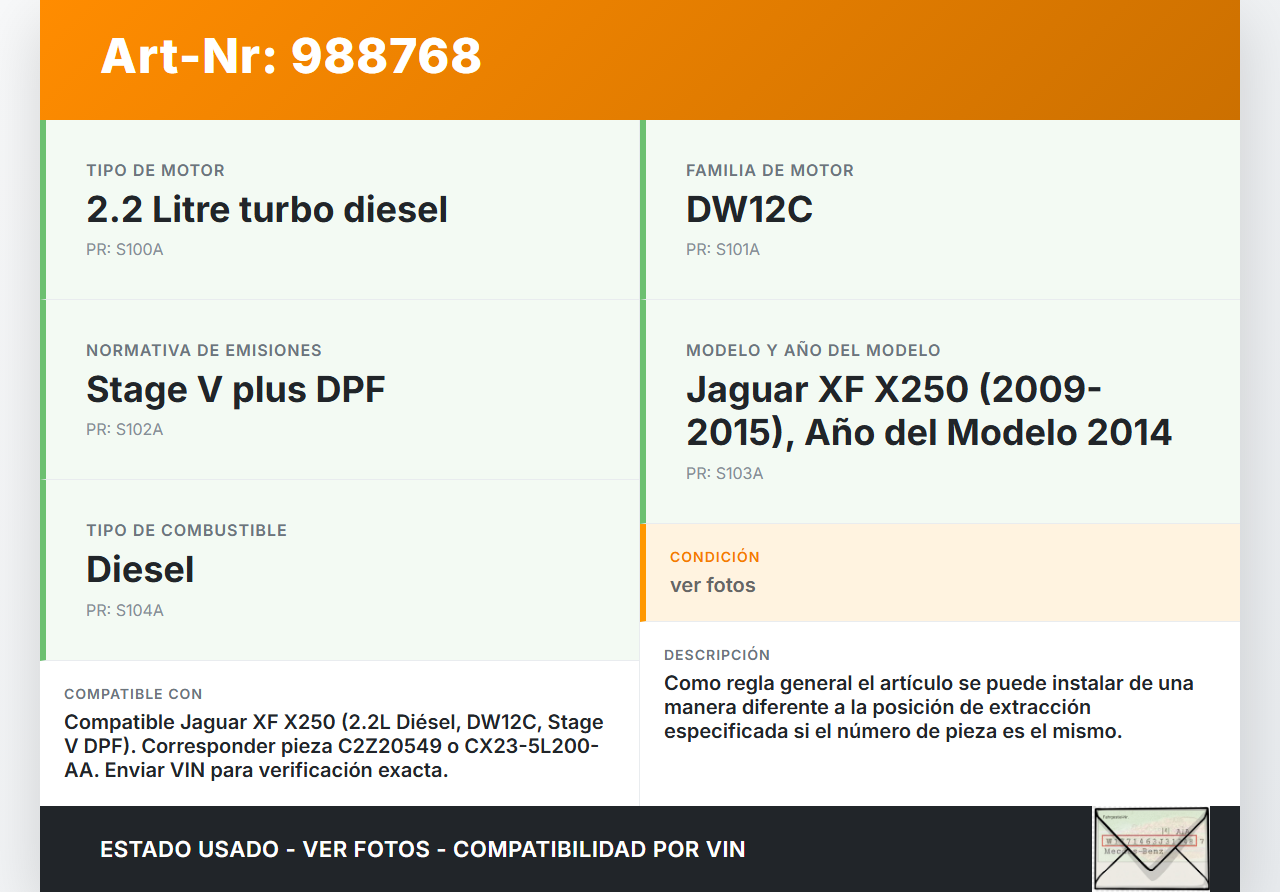The height and width of the screenshot is (892, 1280).
Task: Click the COMPATIBLE CON section label
Action: point(133,694)
